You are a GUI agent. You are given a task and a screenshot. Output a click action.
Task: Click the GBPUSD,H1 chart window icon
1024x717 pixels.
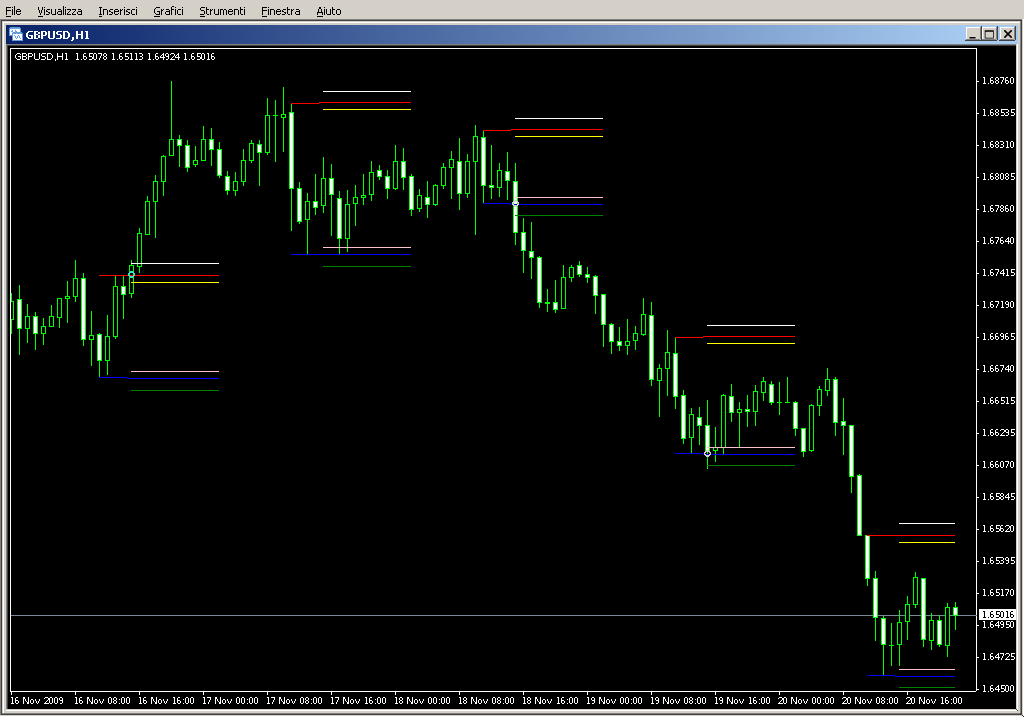[x=16, y=35]
